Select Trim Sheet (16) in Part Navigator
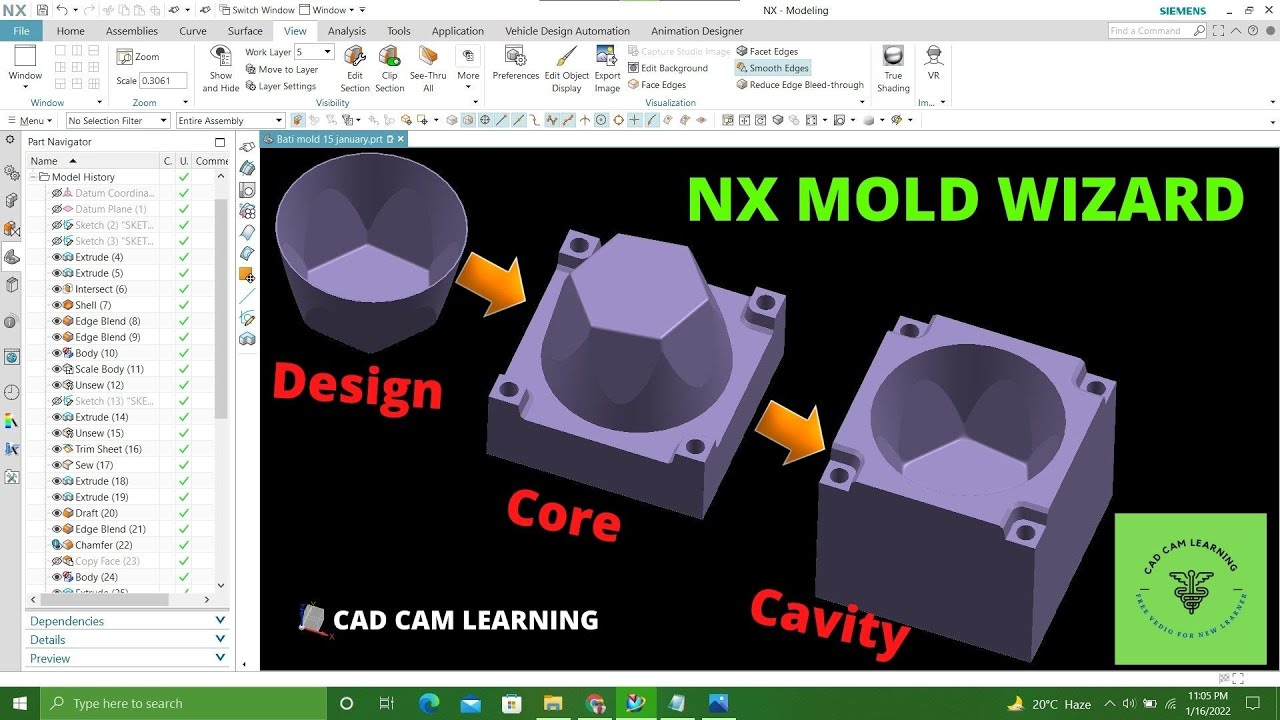The image size is (1280, 720). click(x=108, y=449)
